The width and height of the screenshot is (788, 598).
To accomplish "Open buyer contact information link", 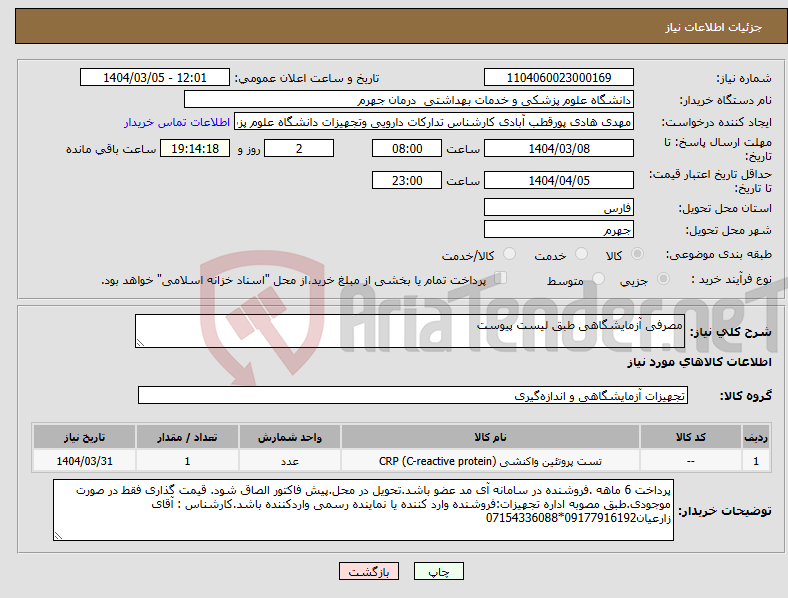I will click(x=177, y=122).
